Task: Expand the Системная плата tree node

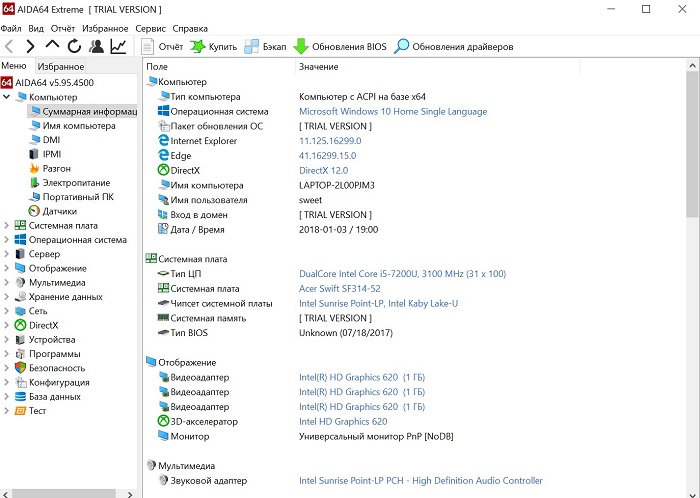Action: tap(6, 225)
